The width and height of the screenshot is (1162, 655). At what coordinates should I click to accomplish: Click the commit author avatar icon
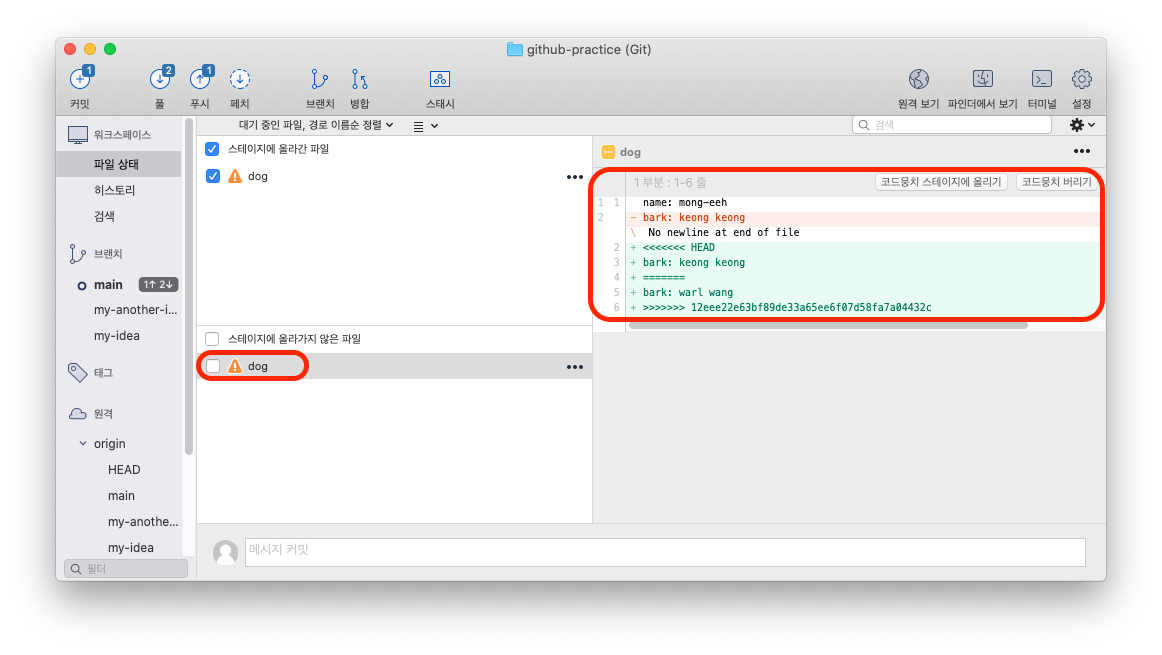point(225,553)
